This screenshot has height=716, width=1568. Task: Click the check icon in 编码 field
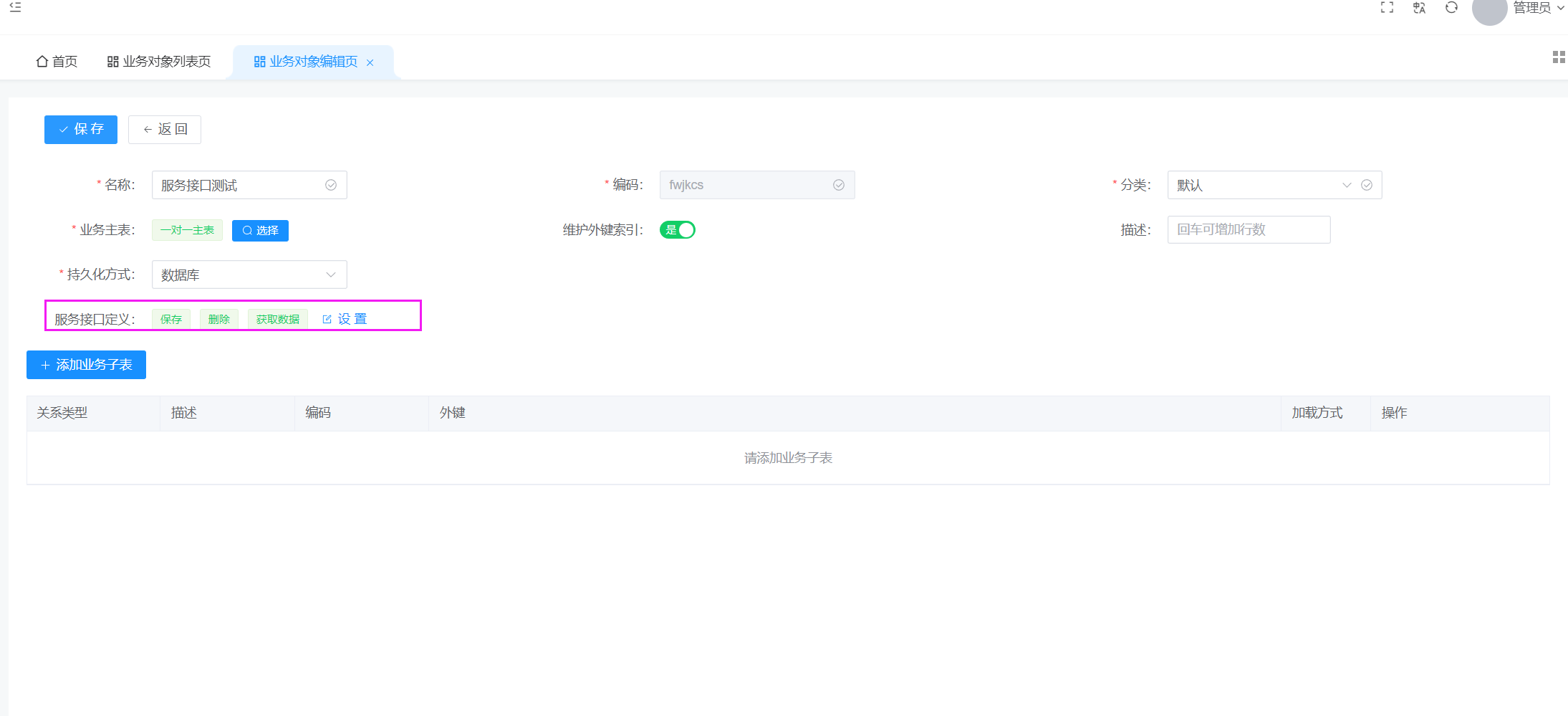pos(839,185)
